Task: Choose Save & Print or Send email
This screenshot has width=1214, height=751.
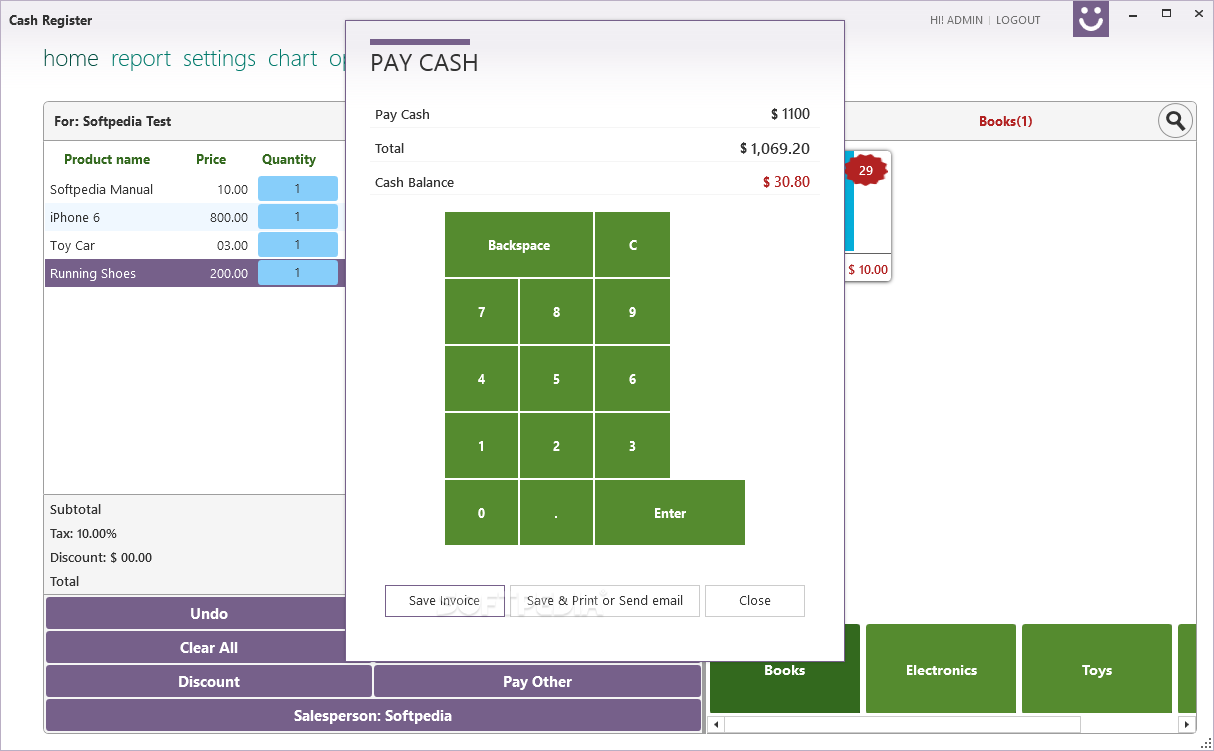Action: coord(604,600)
